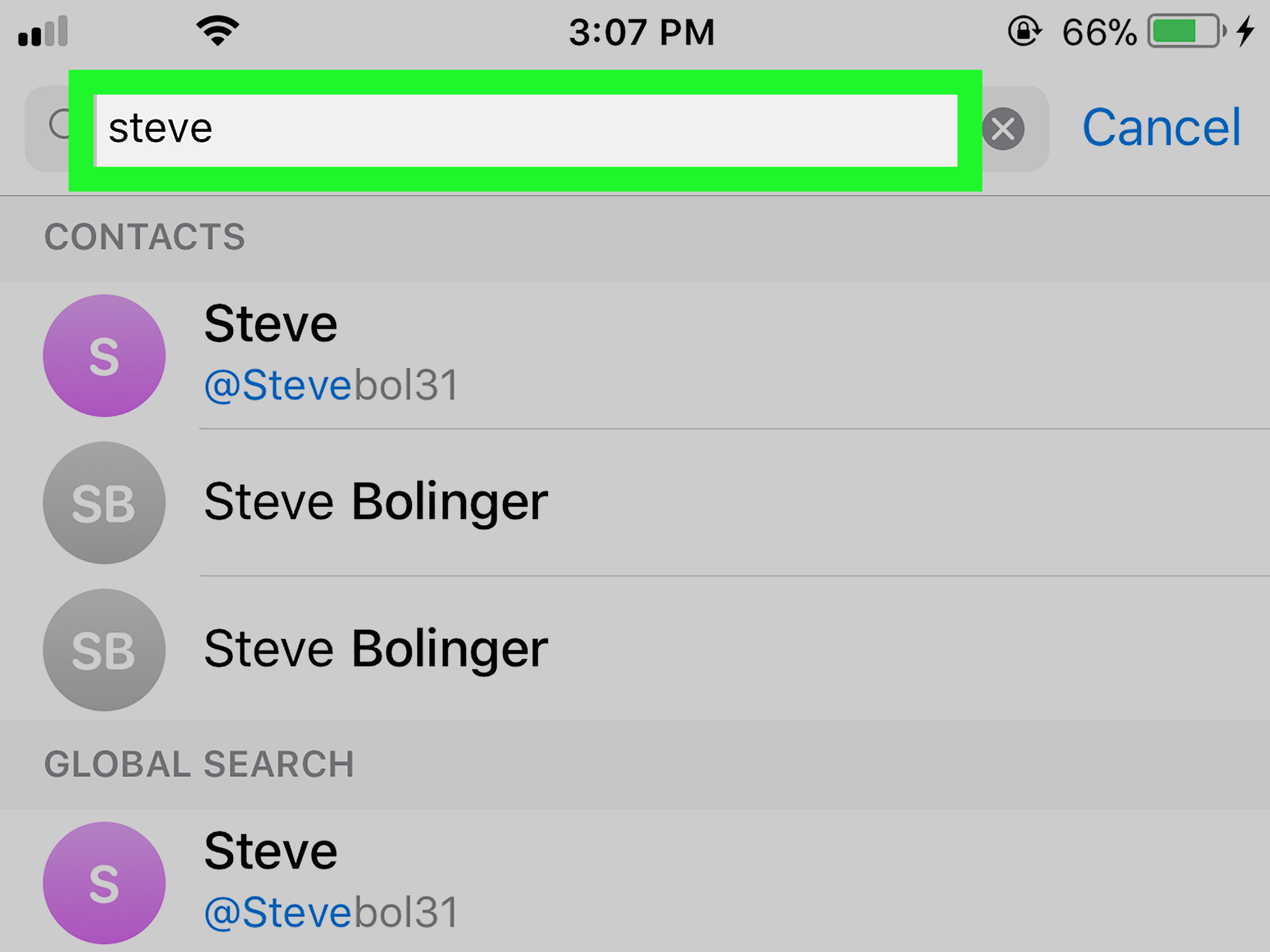
Task: Tap the Wi-Fi status icon
Action: [217, 31]
